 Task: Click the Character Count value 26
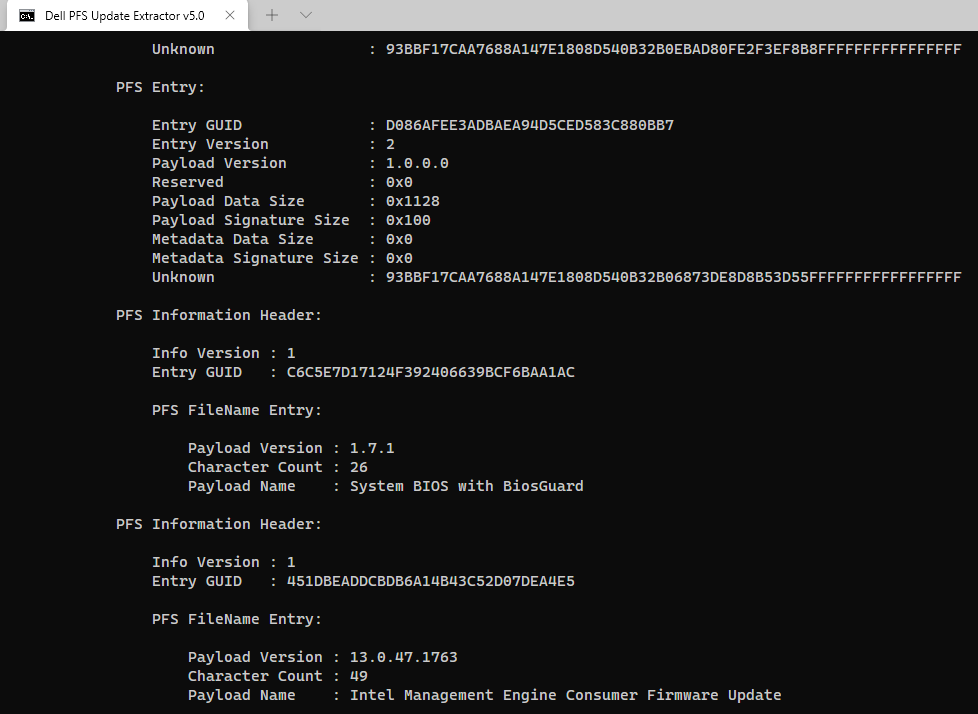click(x=358, y=467)
